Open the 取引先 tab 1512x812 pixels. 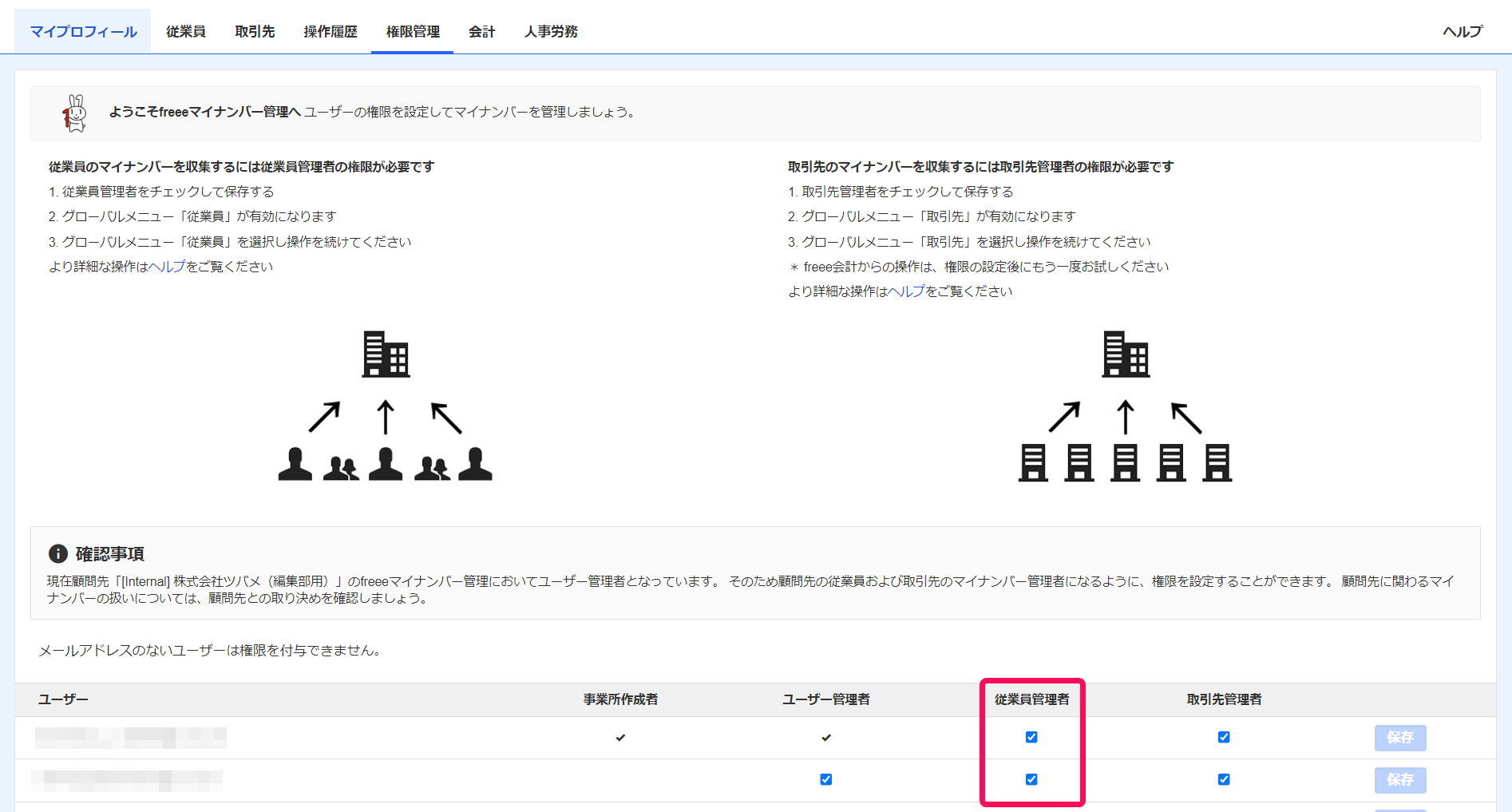[255, 32]
